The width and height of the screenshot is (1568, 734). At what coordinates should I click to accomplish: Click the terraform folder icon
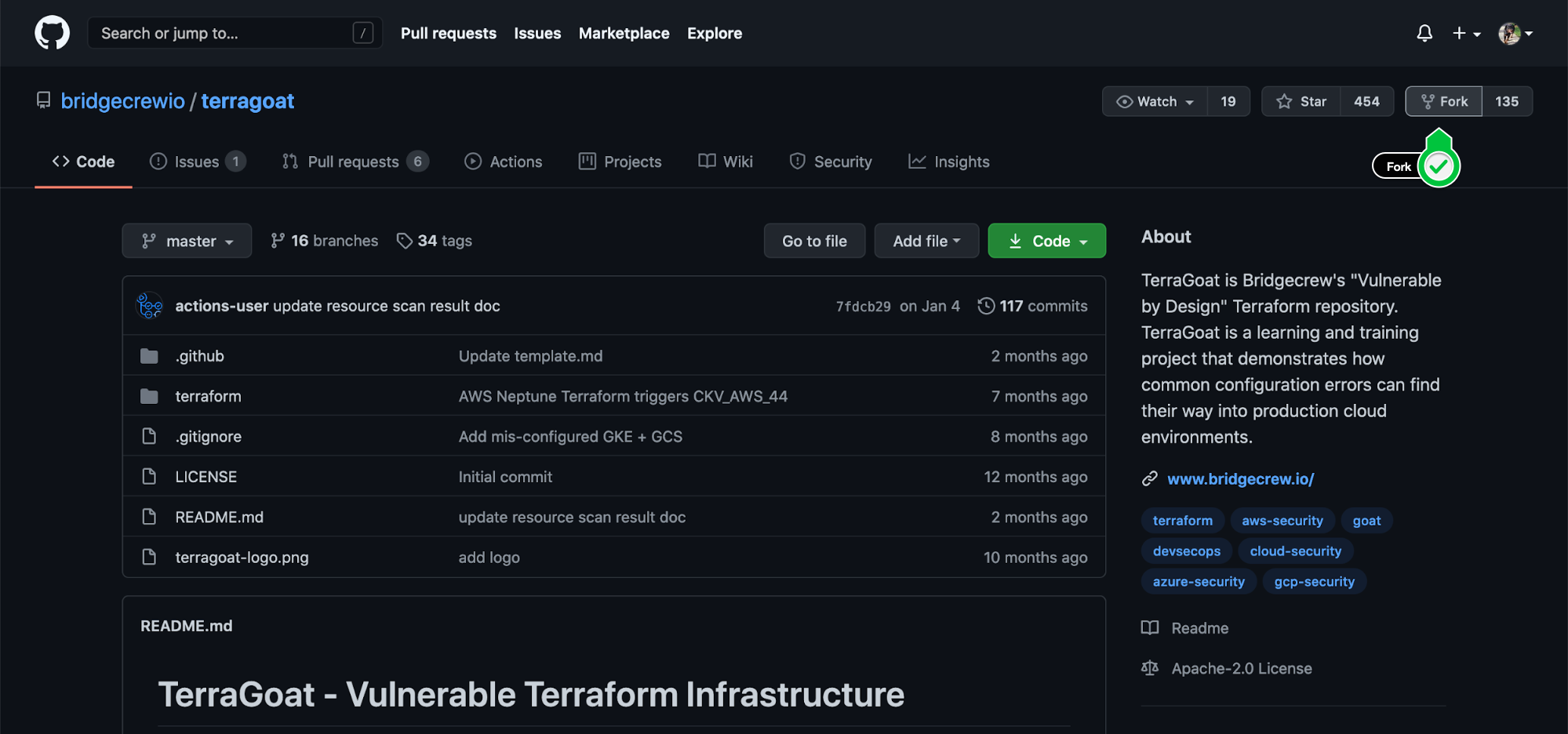(x=149, y=396)
